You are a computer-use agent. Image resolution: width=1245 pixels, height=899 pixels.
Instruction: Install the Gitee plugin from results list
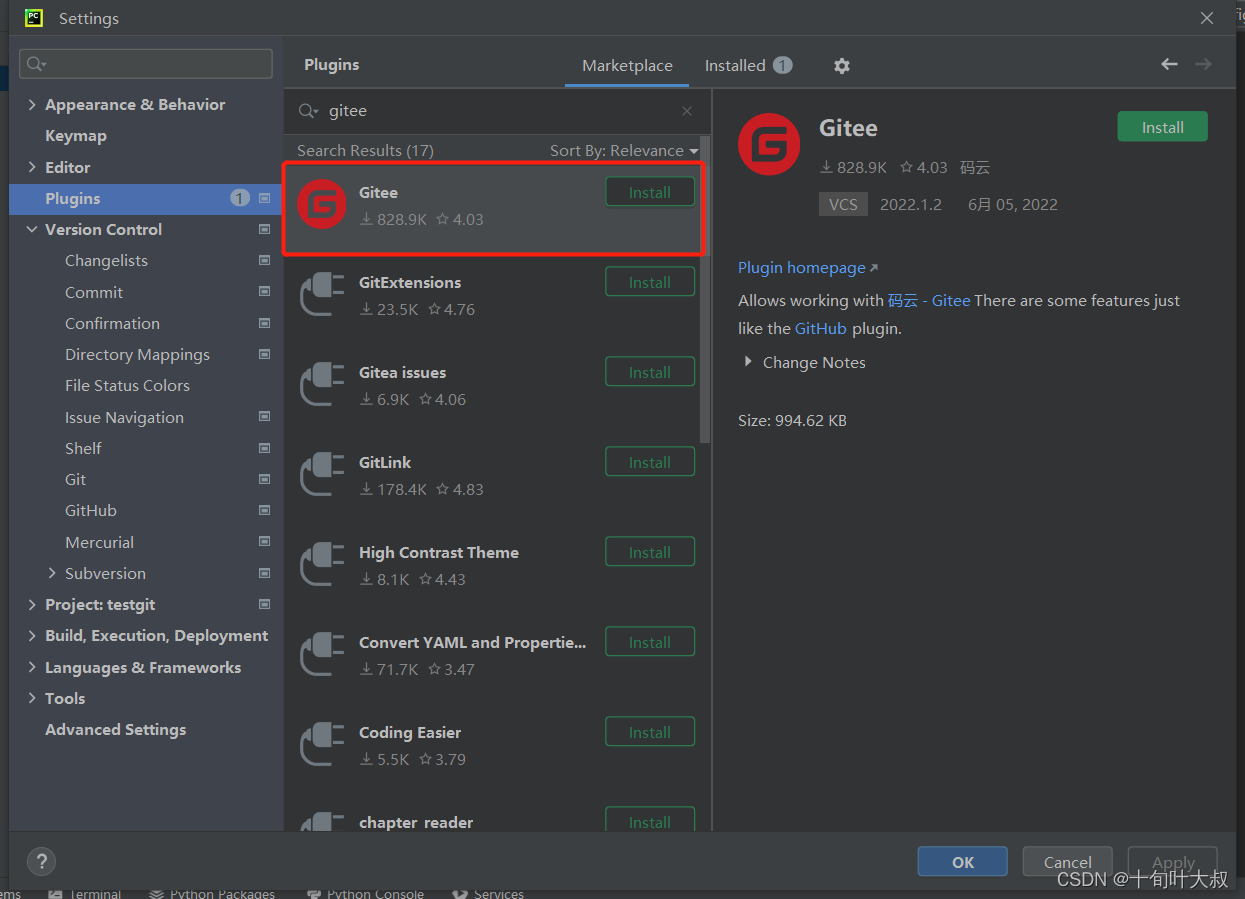(650, 192)
